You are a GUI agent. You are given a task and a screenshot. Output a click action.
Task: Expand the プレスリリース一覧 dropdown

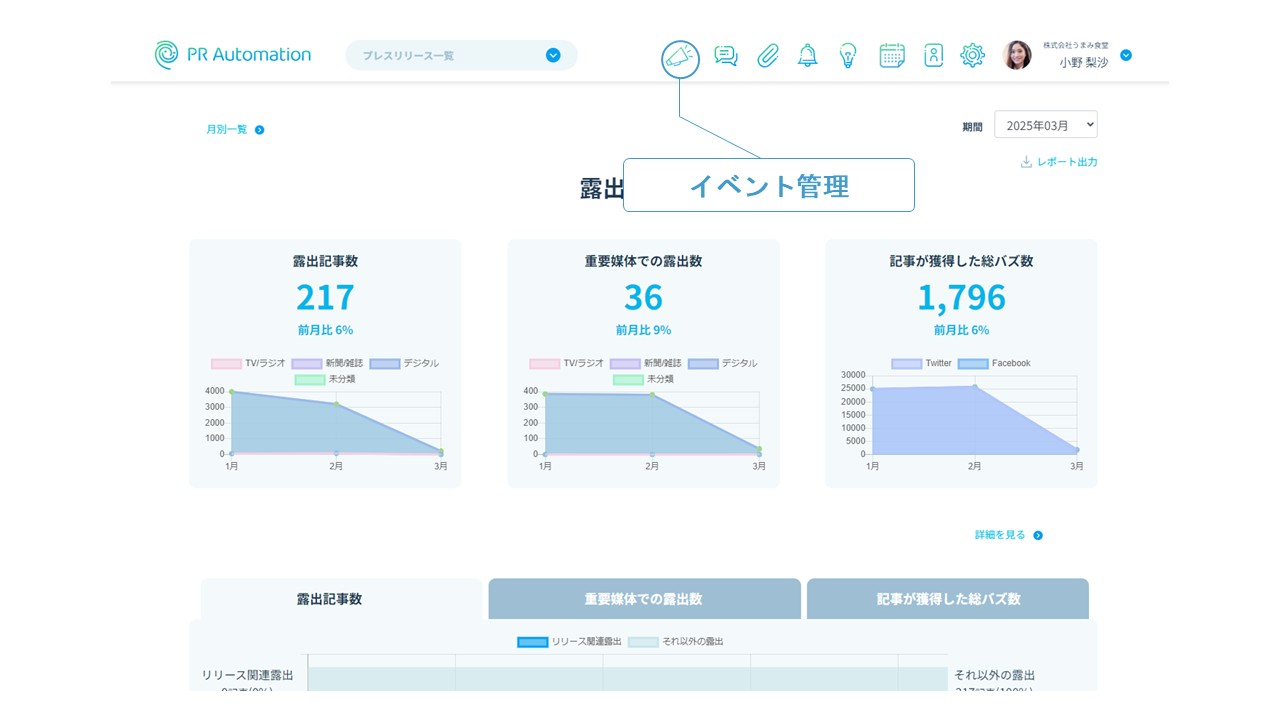[x=553, y=56]
